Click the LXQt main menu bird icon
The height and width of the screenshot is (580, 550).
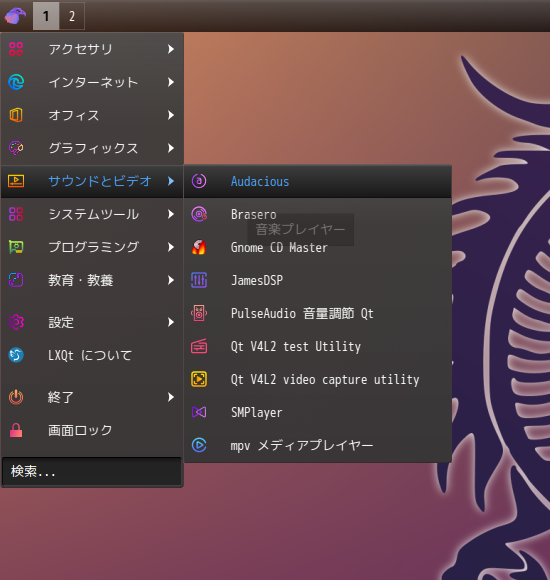[16, 16]
